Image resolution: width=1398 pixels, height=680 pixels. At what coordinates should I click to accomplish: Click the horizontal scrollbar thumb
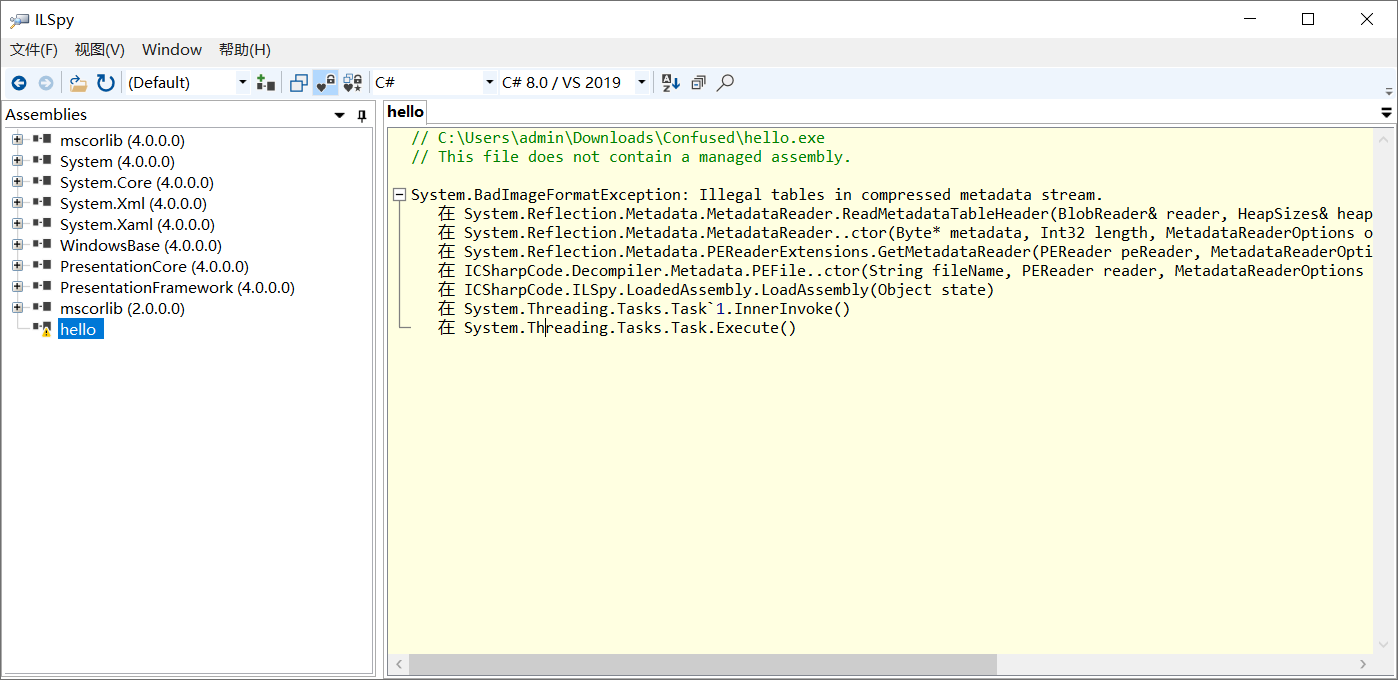703,665
